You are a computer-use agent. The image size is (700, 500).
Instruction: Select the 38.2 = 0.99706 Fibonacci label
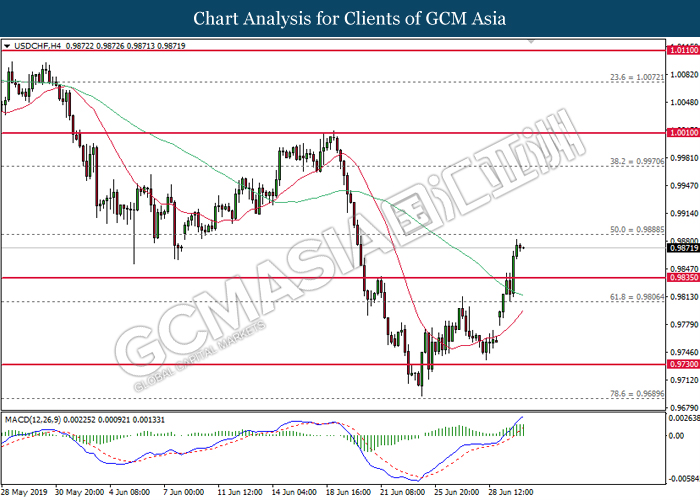click(x=637, y=162)
